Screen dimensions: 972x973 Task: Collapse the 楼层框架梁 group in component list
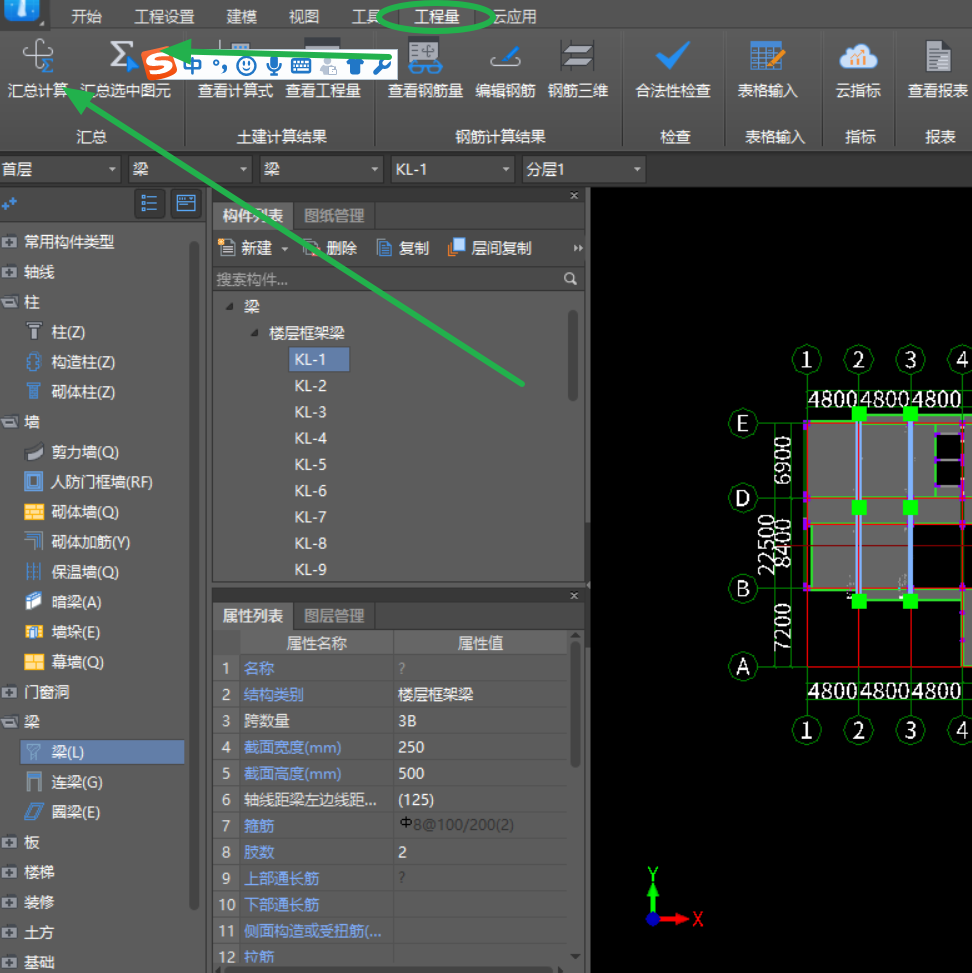[254, 333]
